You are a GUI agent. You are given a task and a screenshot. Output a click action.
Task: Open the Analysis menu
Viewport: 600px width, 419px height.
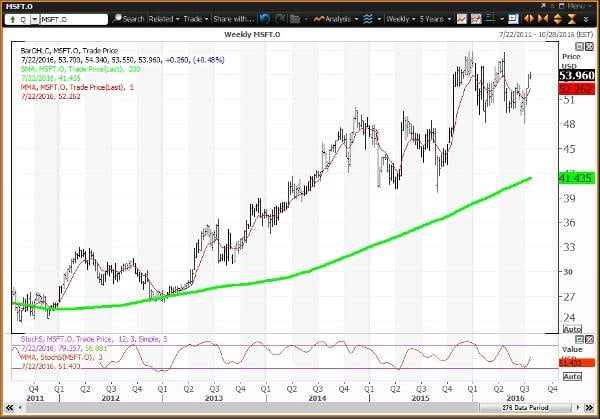[x=335, y=18]
